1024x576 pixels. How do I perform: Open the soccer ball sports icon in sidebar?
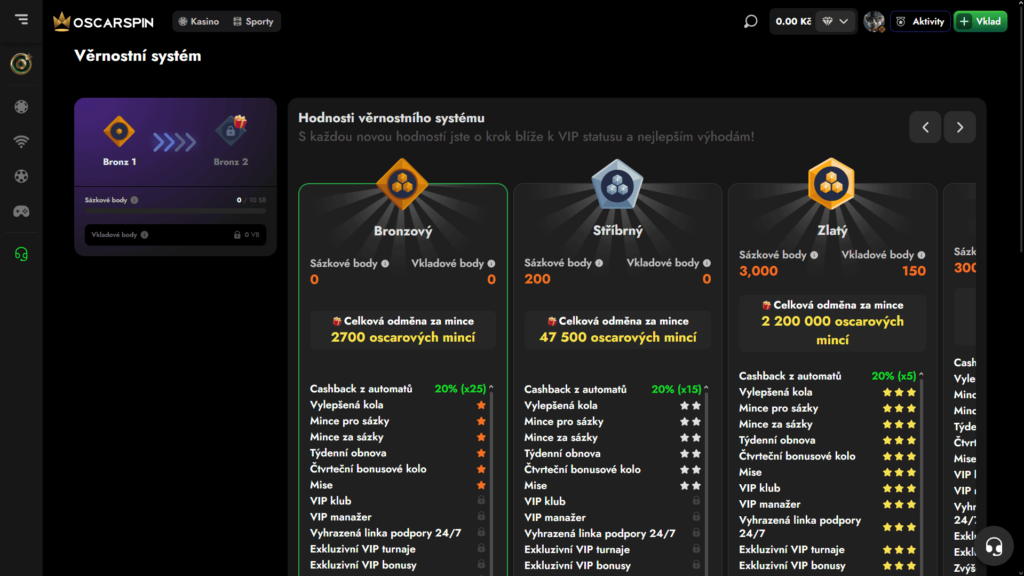[x=21, y=177]
